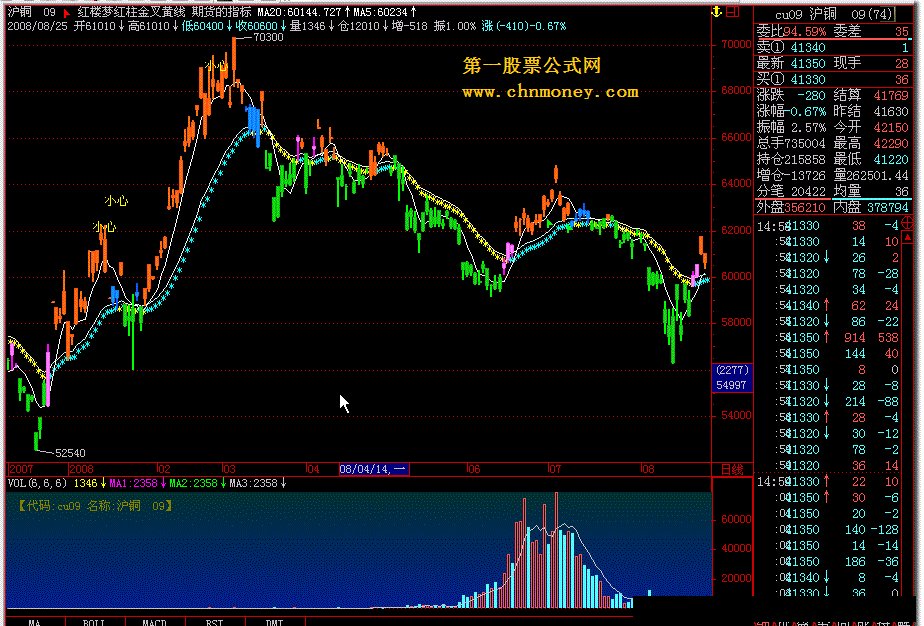Click the 最高 42290 value
Screen dimensions: 924x626
pyautogui.click(x=872, y=143)
